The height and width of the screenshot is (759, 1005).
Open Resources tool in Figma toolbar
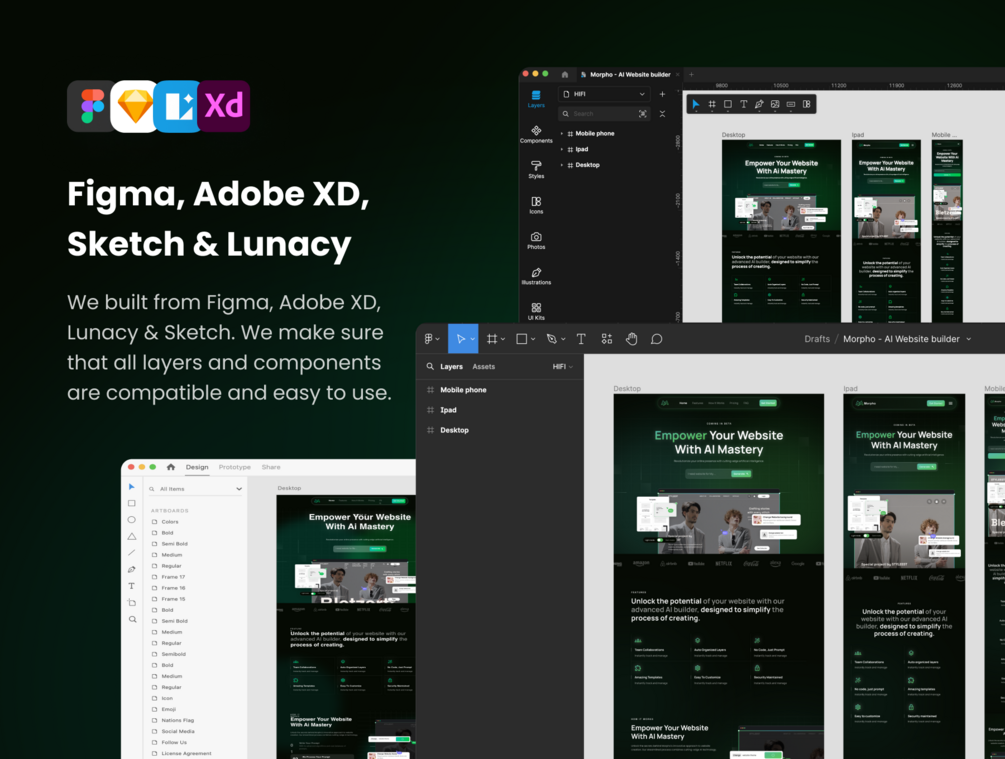[x=606, y=339]
